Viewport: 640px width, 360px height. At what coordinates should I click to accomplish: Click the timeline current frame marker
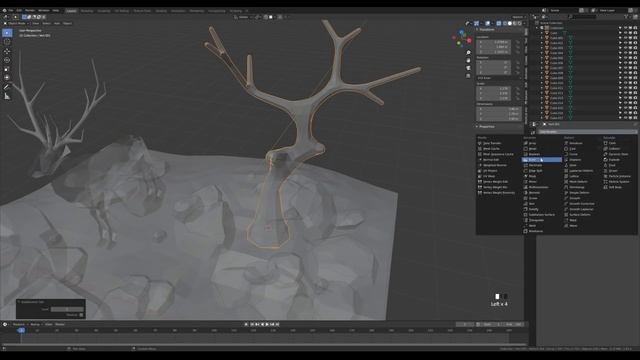coord(21,330)
